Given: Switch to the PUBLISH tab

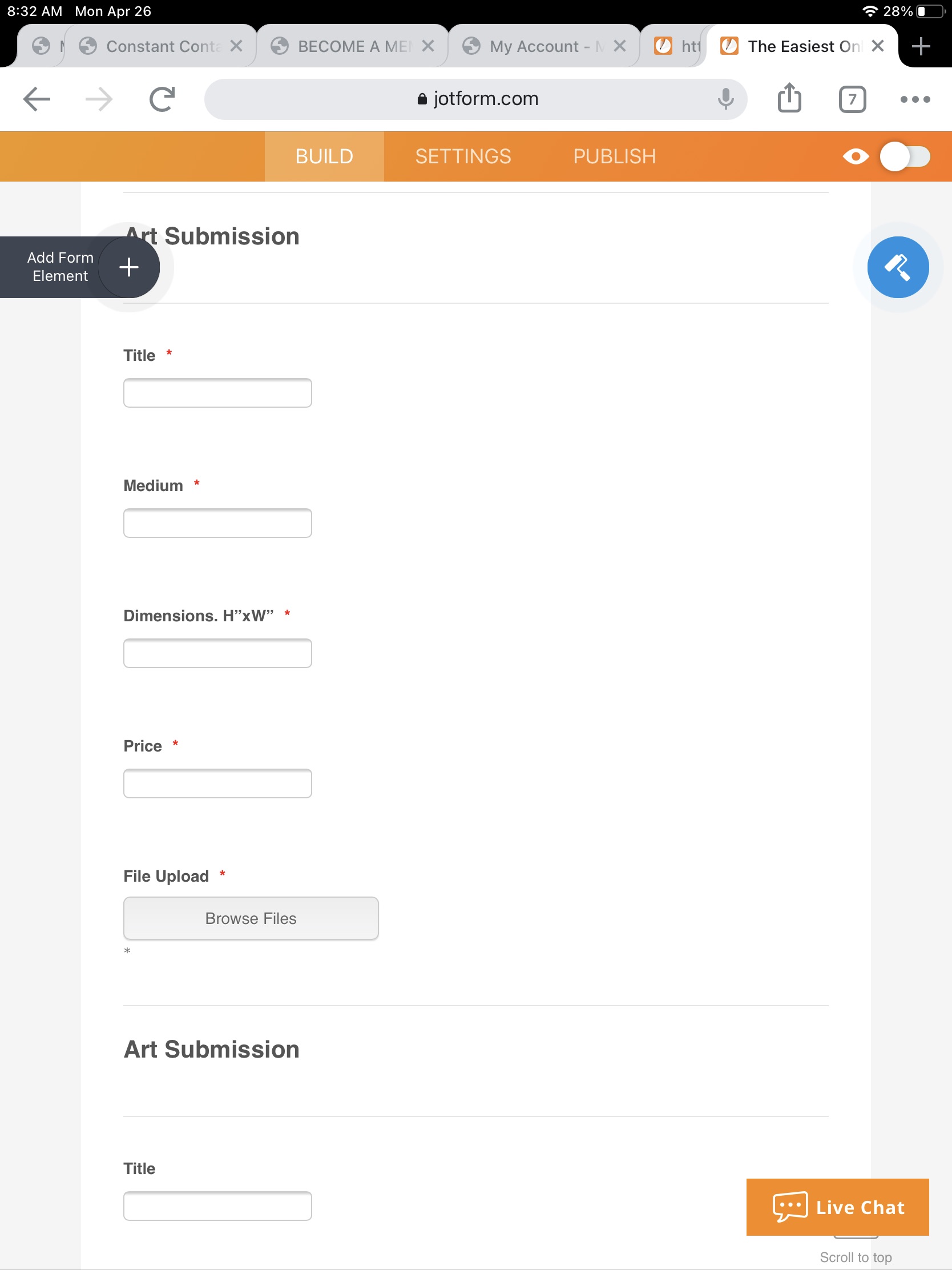Looking at the screenshot, I should coord(614,155).
